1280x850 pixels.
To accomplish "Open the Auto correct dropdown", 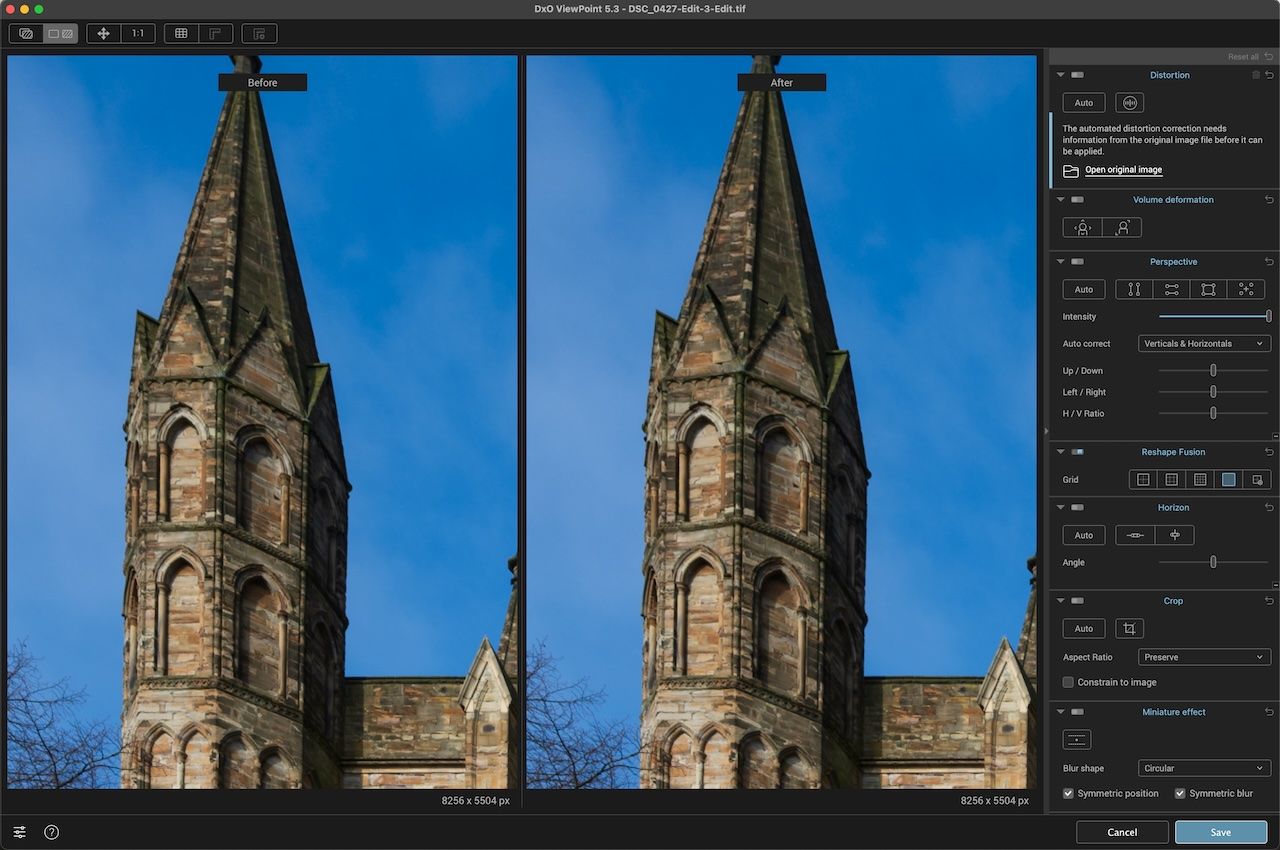I will coord(1204,343).
